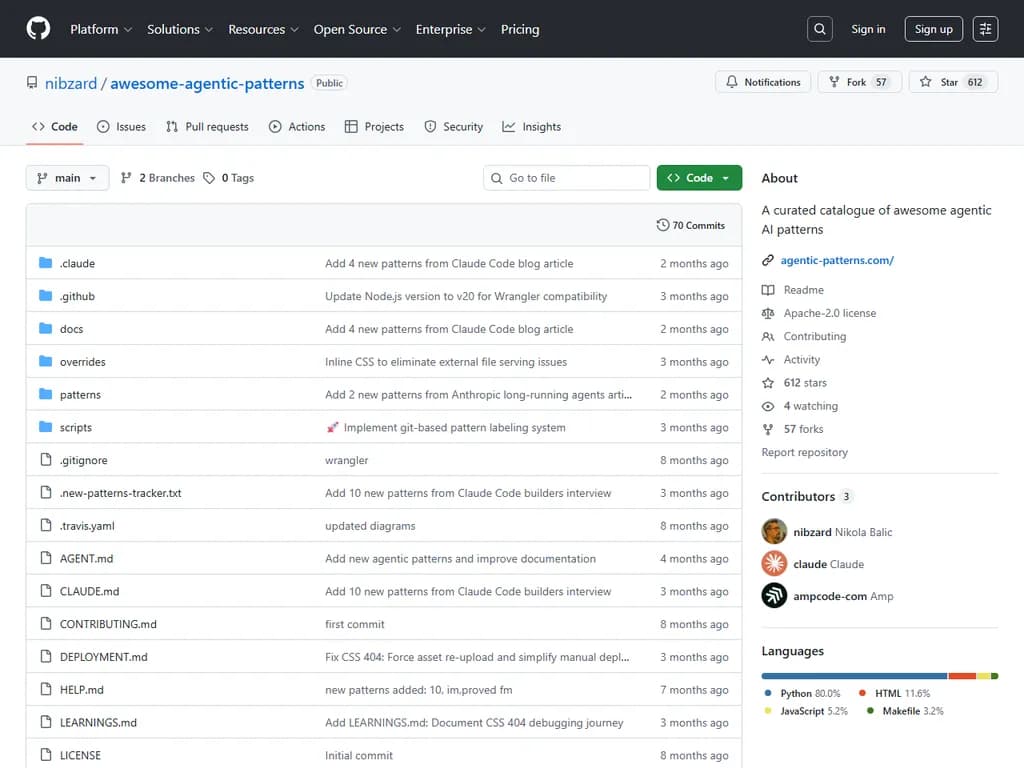Click the 70 Commits history icon

(x=663, y=225)
